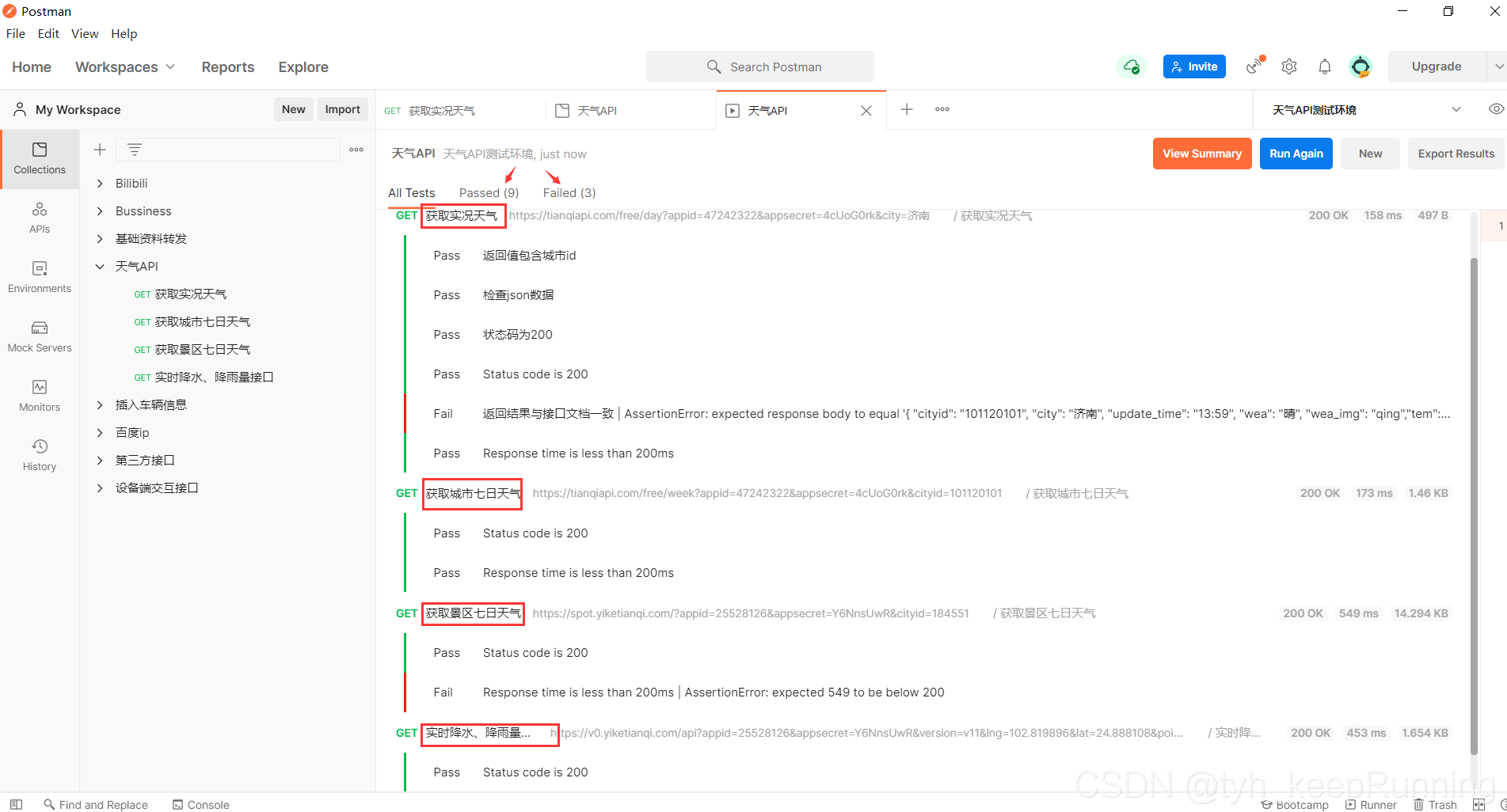Click the results vertical scrollbar
1507x812 pixels.
1474,507
